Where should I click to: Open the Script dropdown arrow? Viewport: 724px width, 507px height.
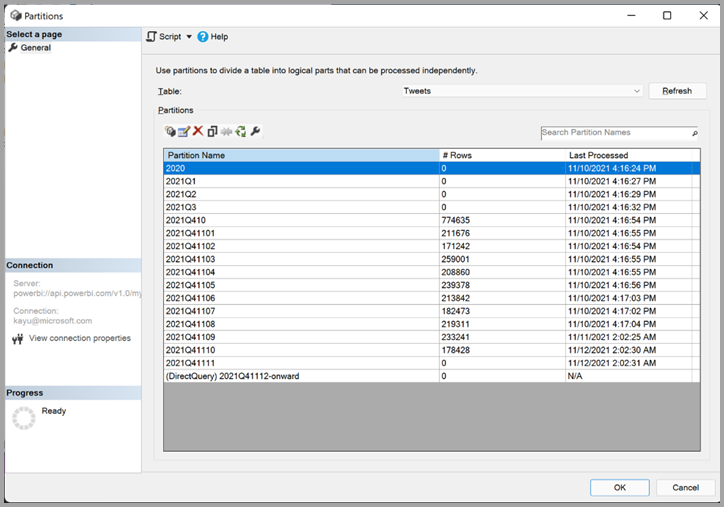click(x=189, y=37)
